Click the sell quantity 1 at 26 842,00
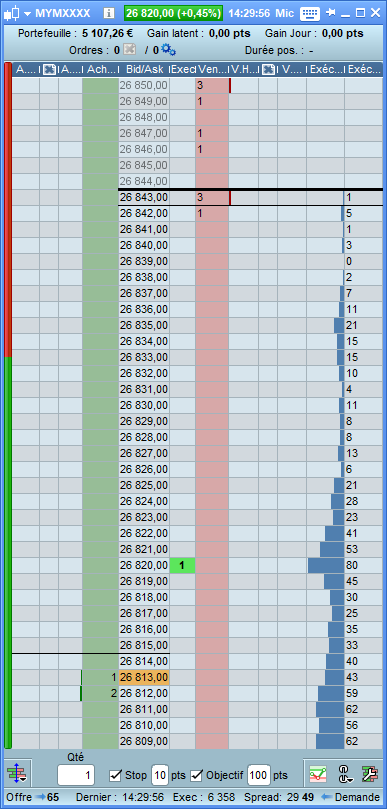The width and height of the screenshot is (387, 809). coord(200,213)
